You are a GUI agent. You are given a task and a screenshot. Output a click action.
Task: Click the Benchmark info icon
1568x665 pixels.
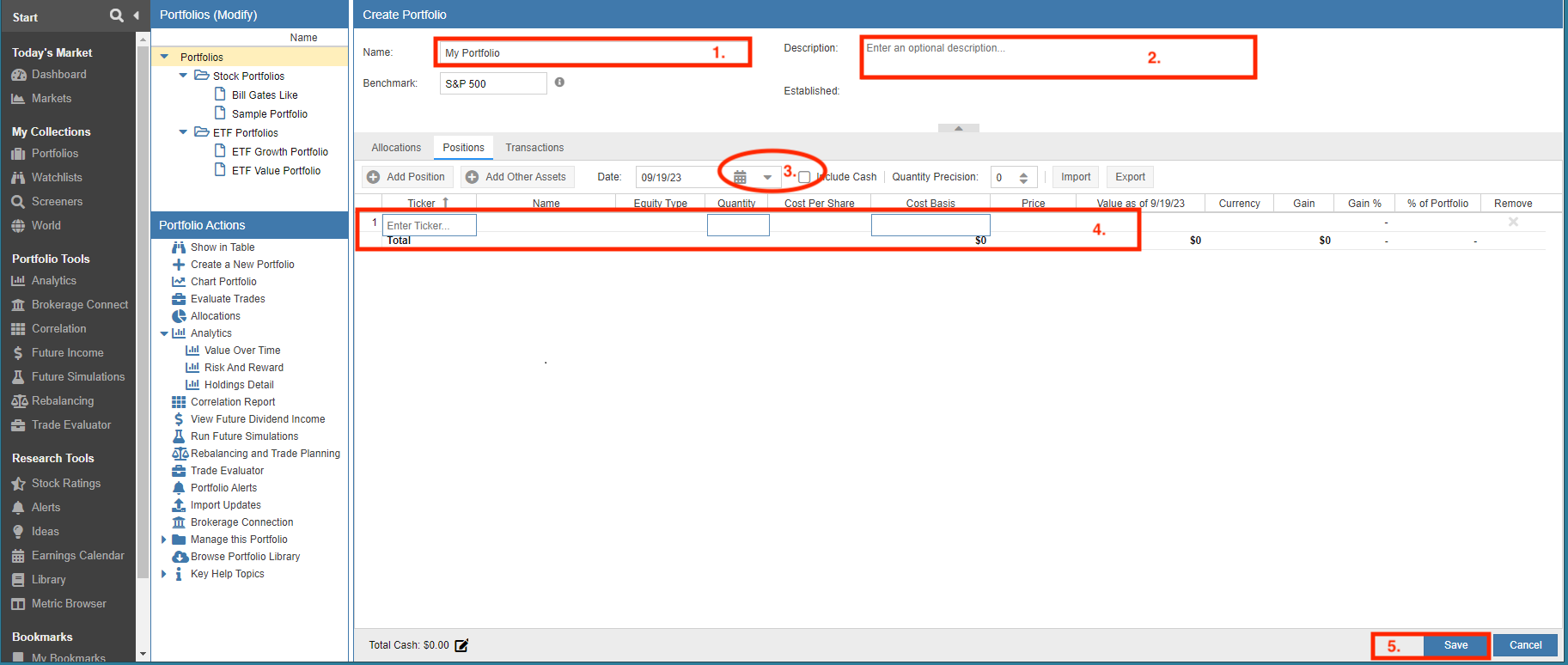(x=559, y=82)
